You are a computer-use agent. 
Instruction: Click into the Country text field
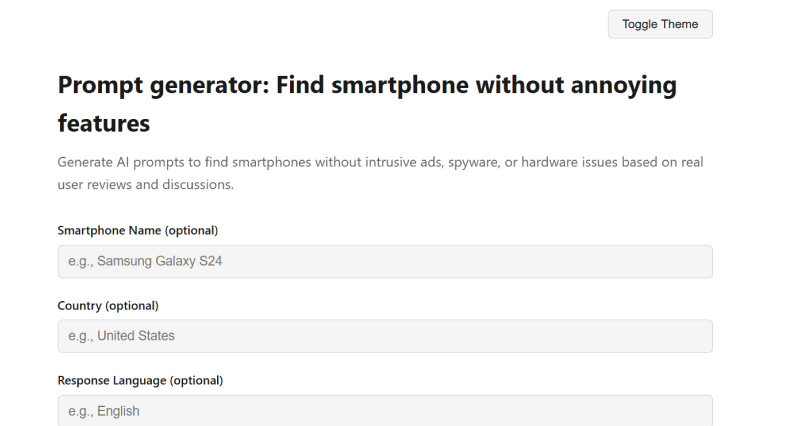(385, 336)
